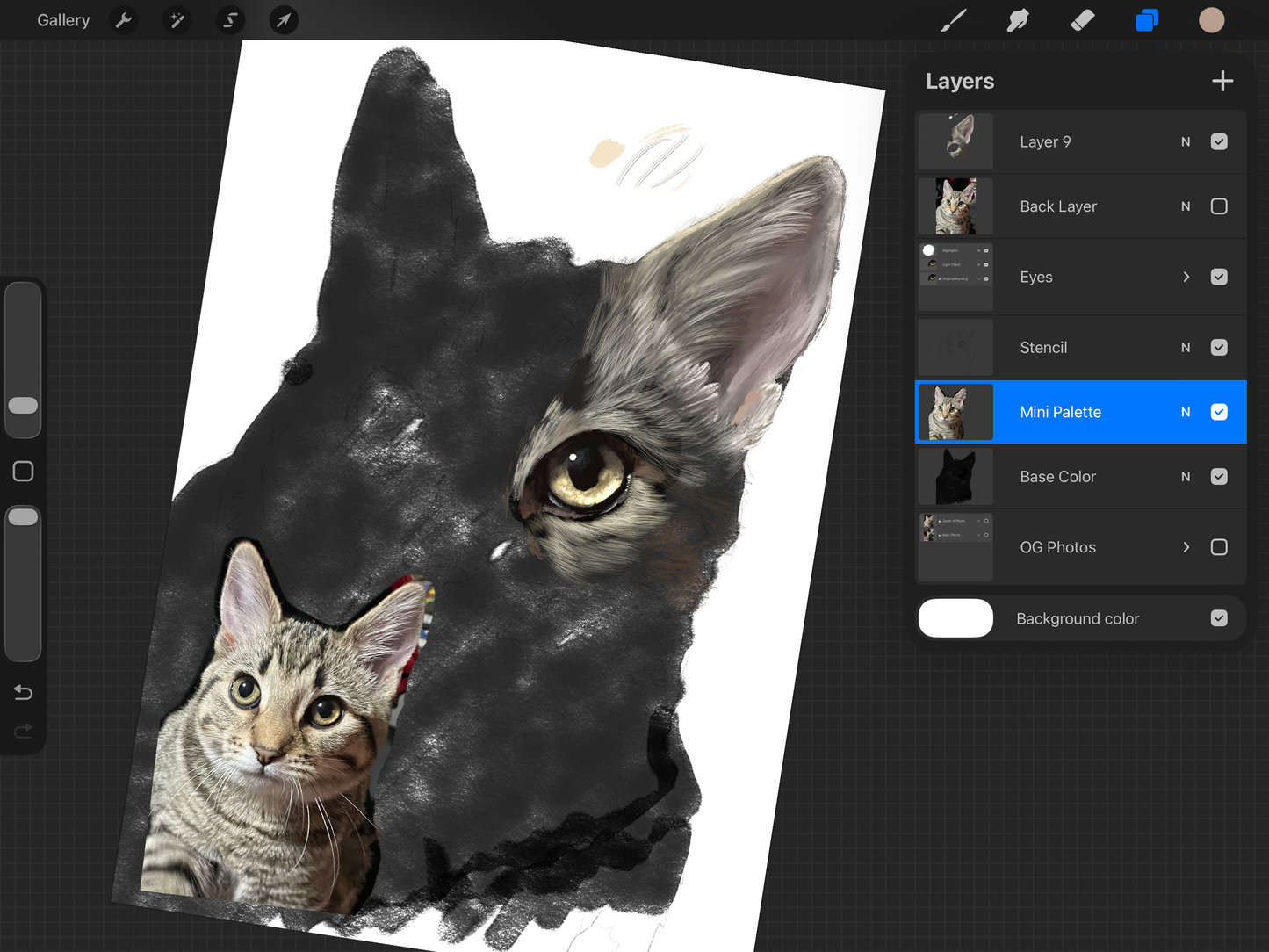
Task: Select the Eyes group thumbnail
Action: click(x=955, y=277)
